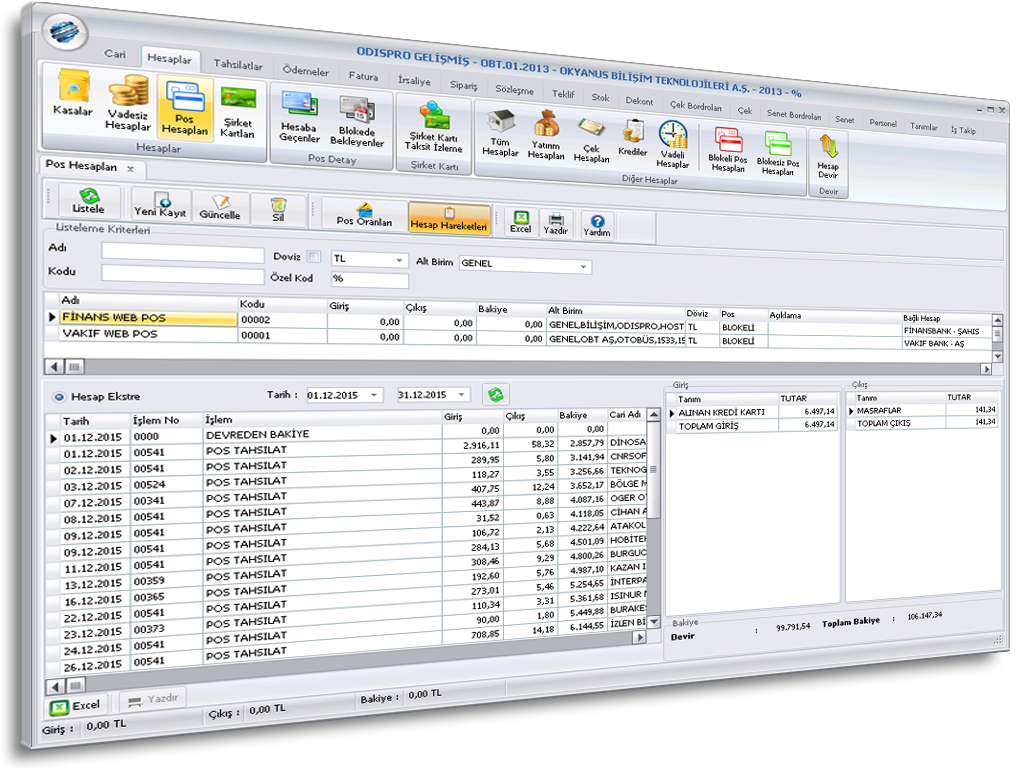1024x768 pixels.
Task: Open Pos Oranları toolbar button
Action: click(364, 215)
